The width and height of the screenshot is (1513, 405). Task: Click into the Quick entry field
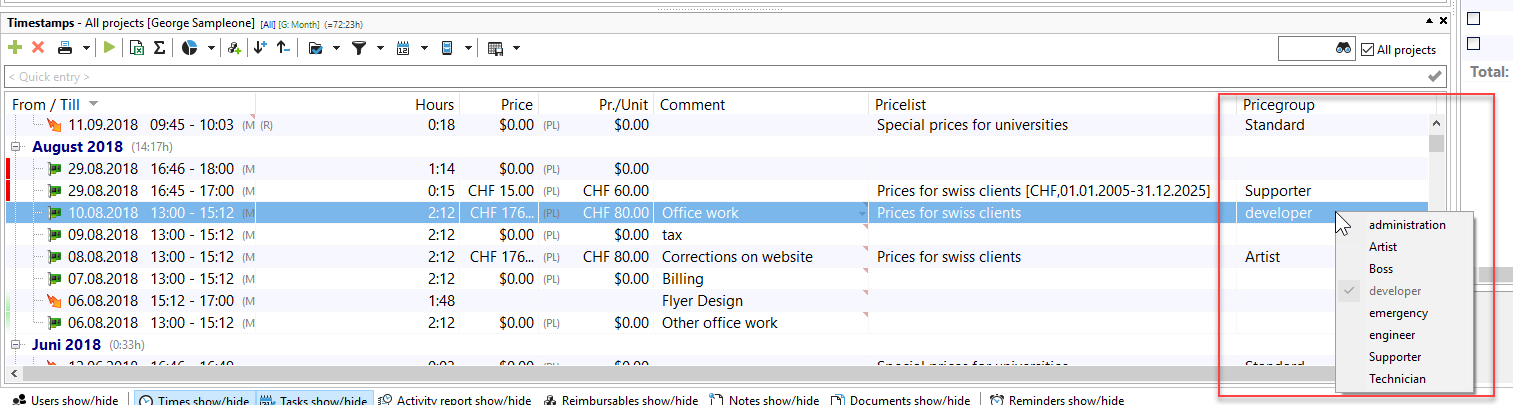tap(700, 76)
